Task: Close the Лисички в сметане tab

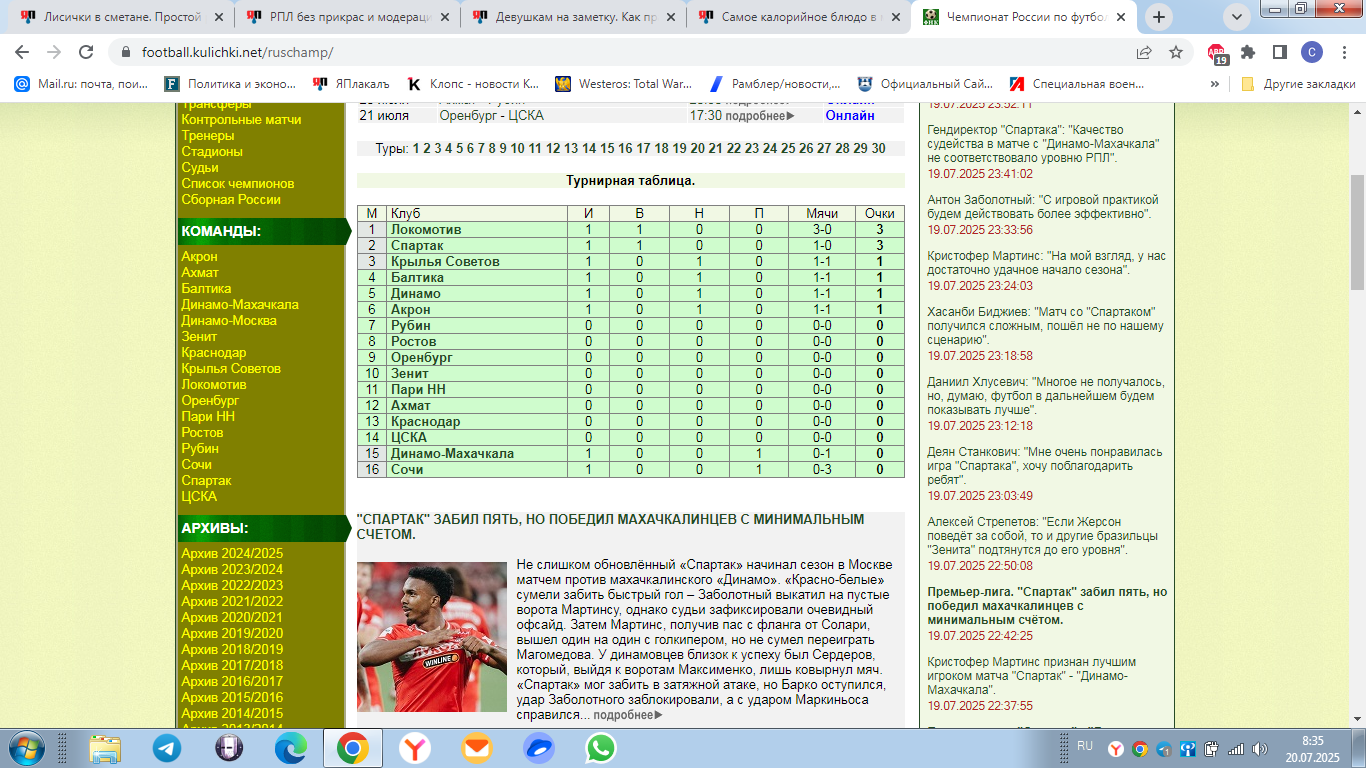Action: tap(217, 16)
